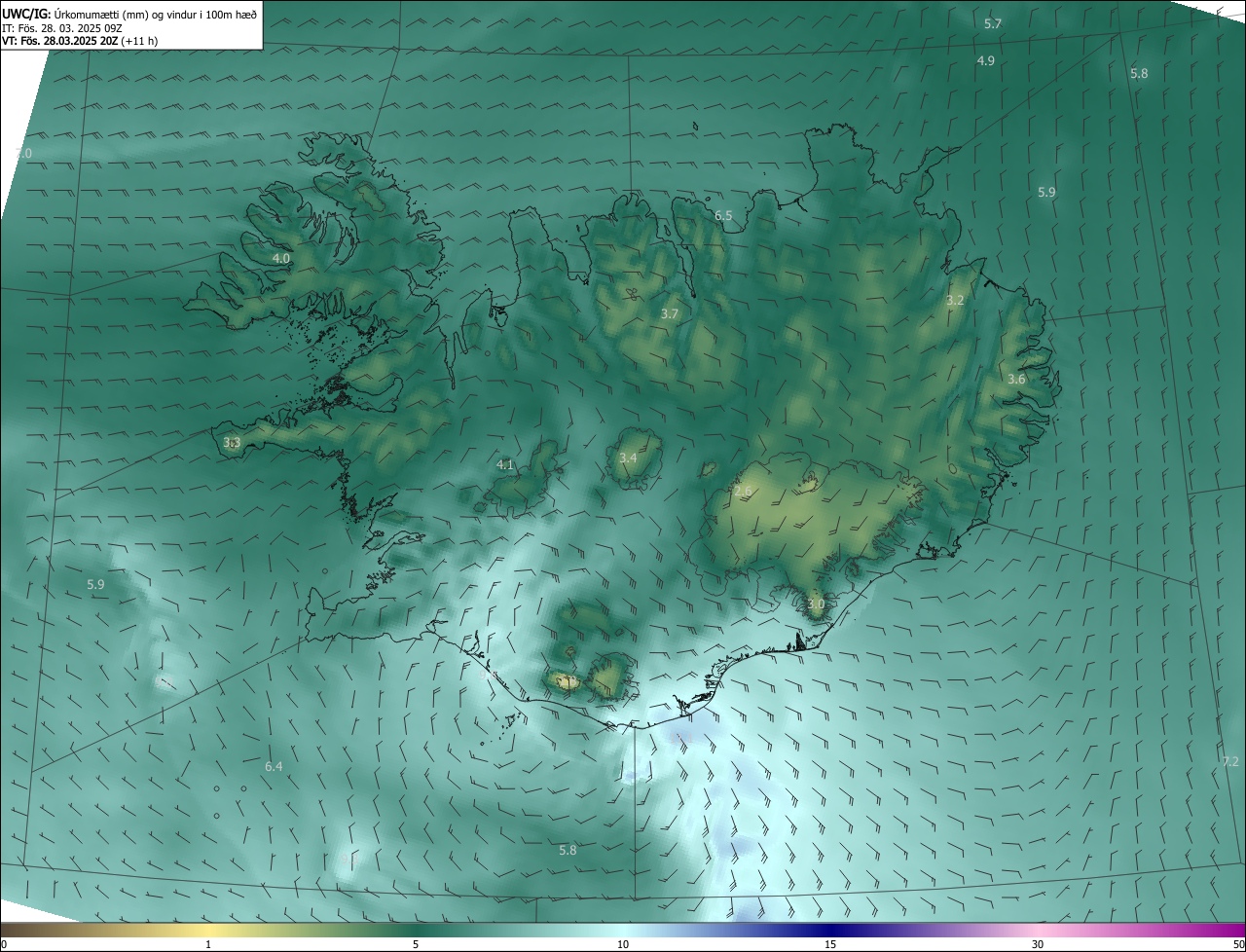1246x952 pixels.
Task: Click the 5.7 precipitable water value
Action: pyautogui.click(x=993, y=23)
